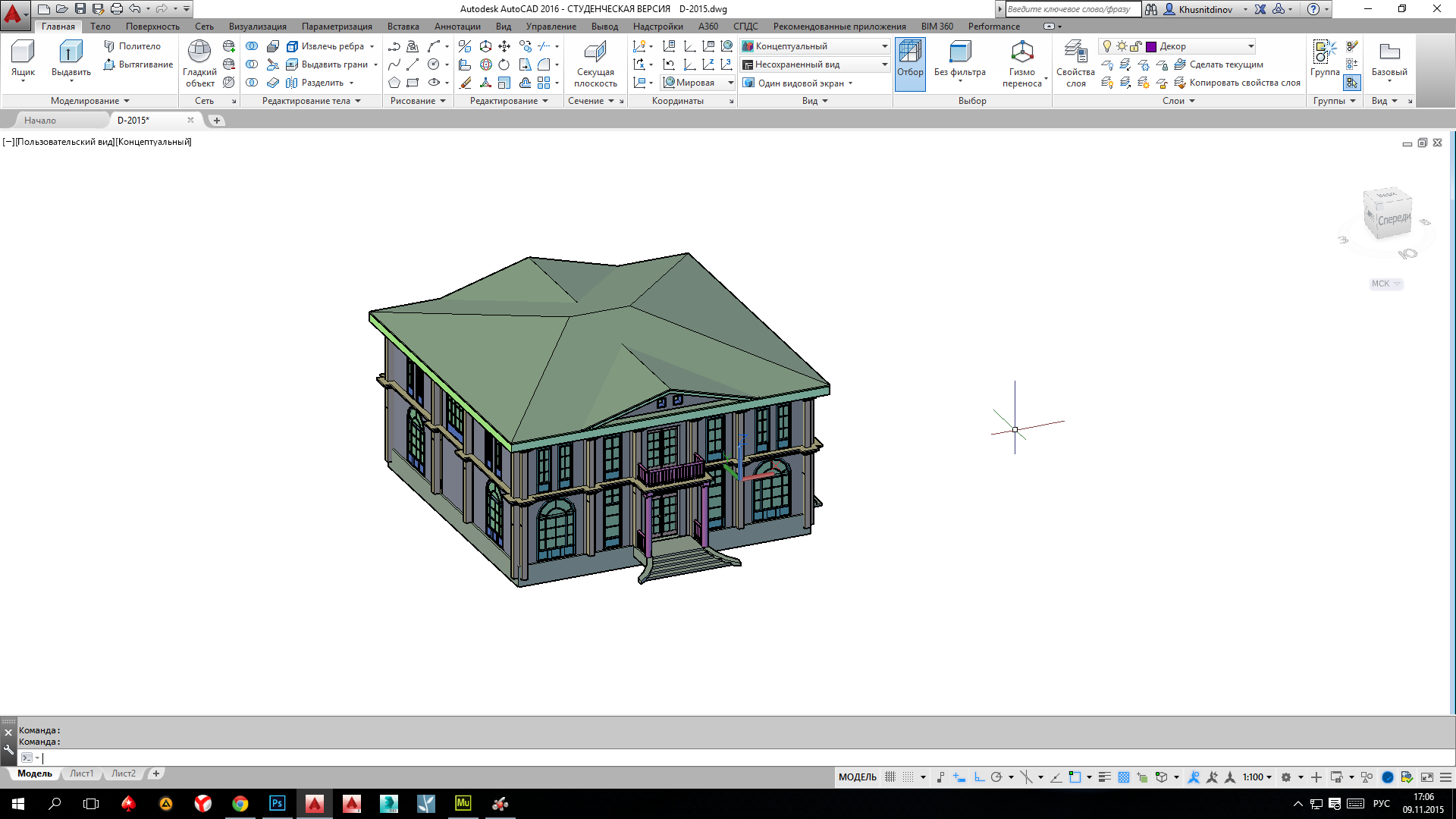The height and width of the screenshot is (819, 1456).
Task: Select the Вытягивание (Presspull) tool
Action: click(138, 64)
